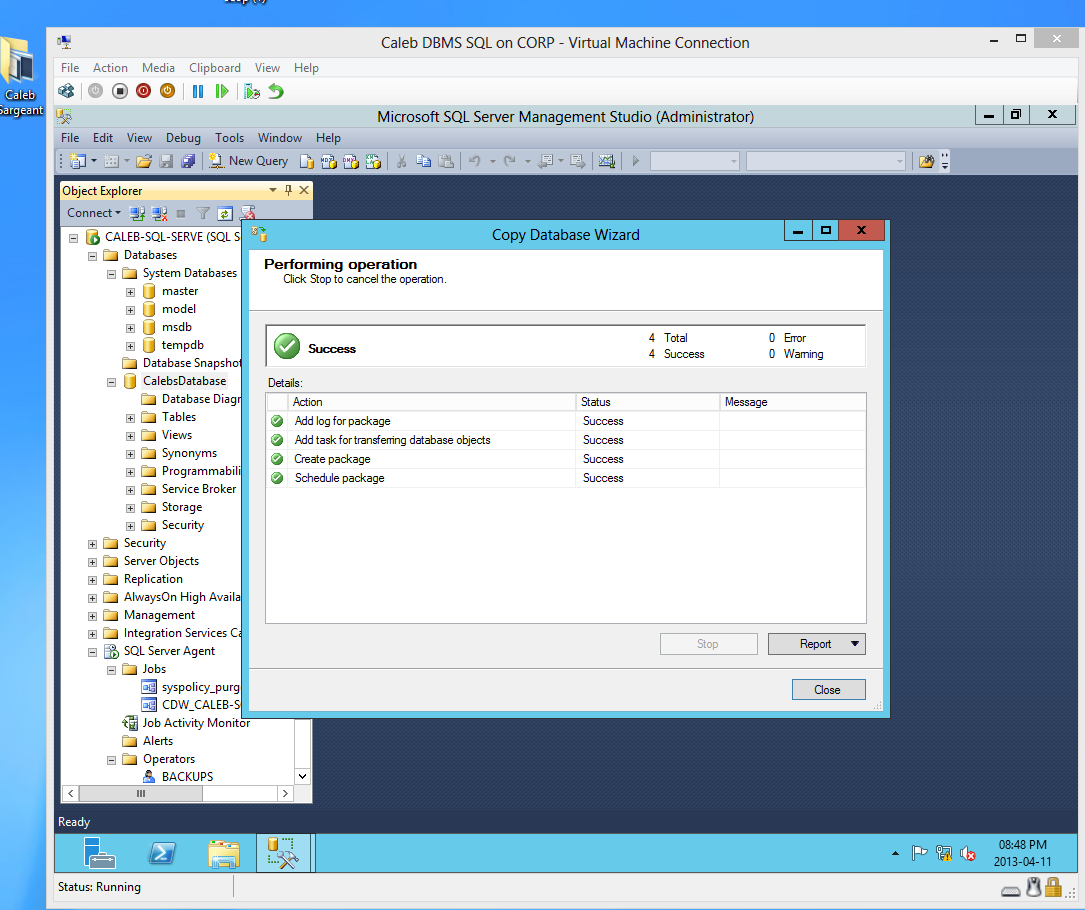This screenshot has height=910, width=1085.
Task: Click the orange VM Save state icon
Action: (167, 91)
